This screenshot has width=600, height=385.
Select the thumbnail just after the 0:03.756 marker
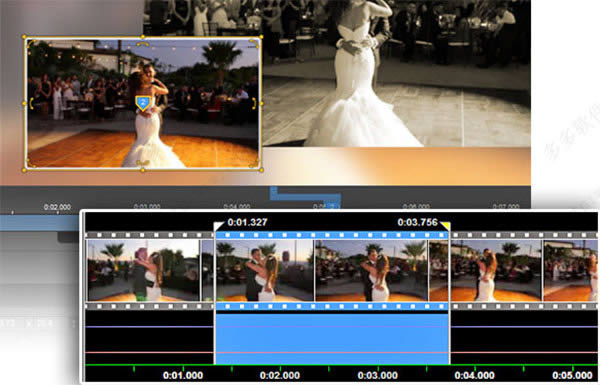coord(496,270)
